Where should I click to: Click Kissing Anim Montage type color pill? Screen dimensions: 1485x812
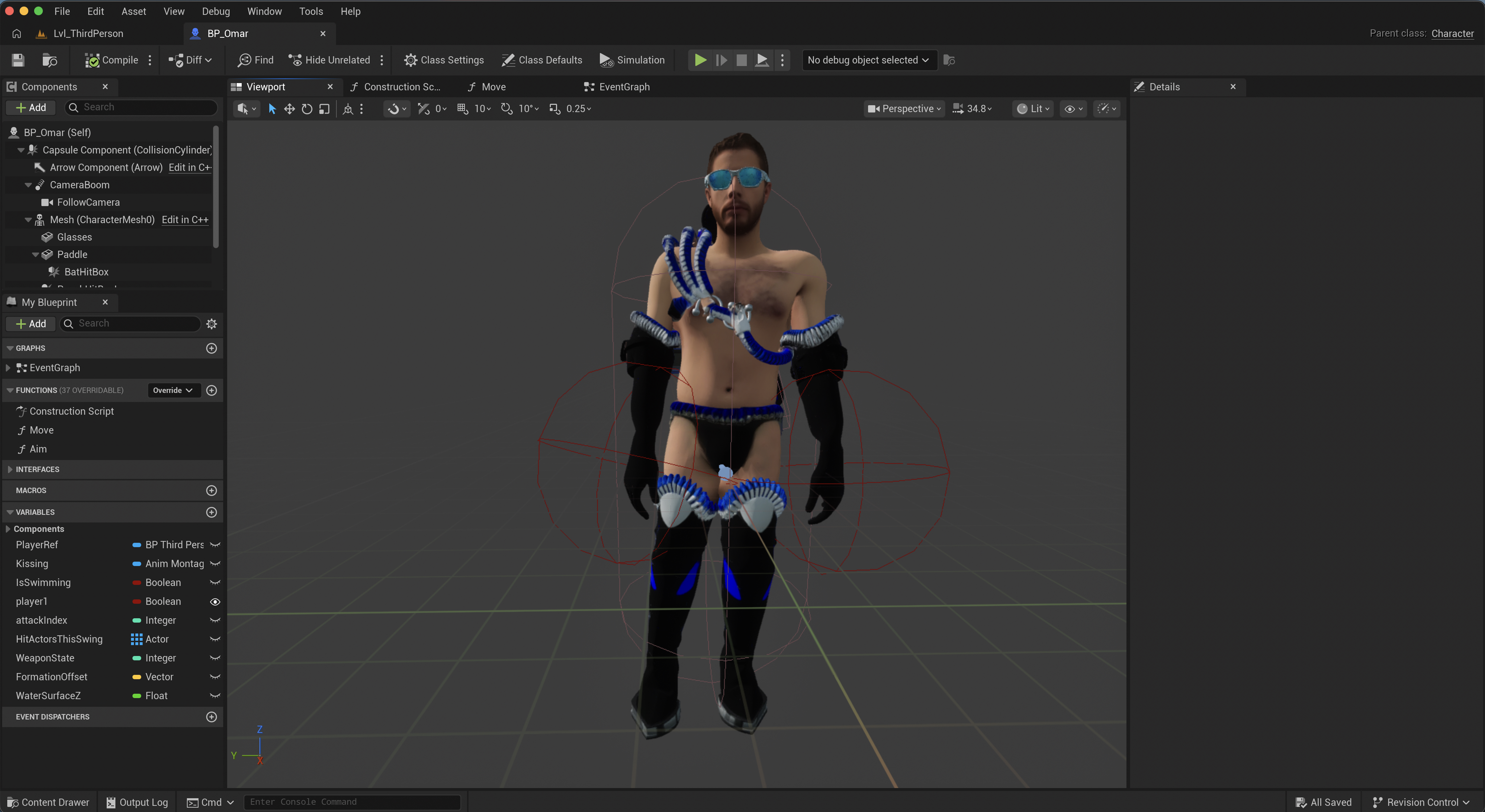pos(136,563)
